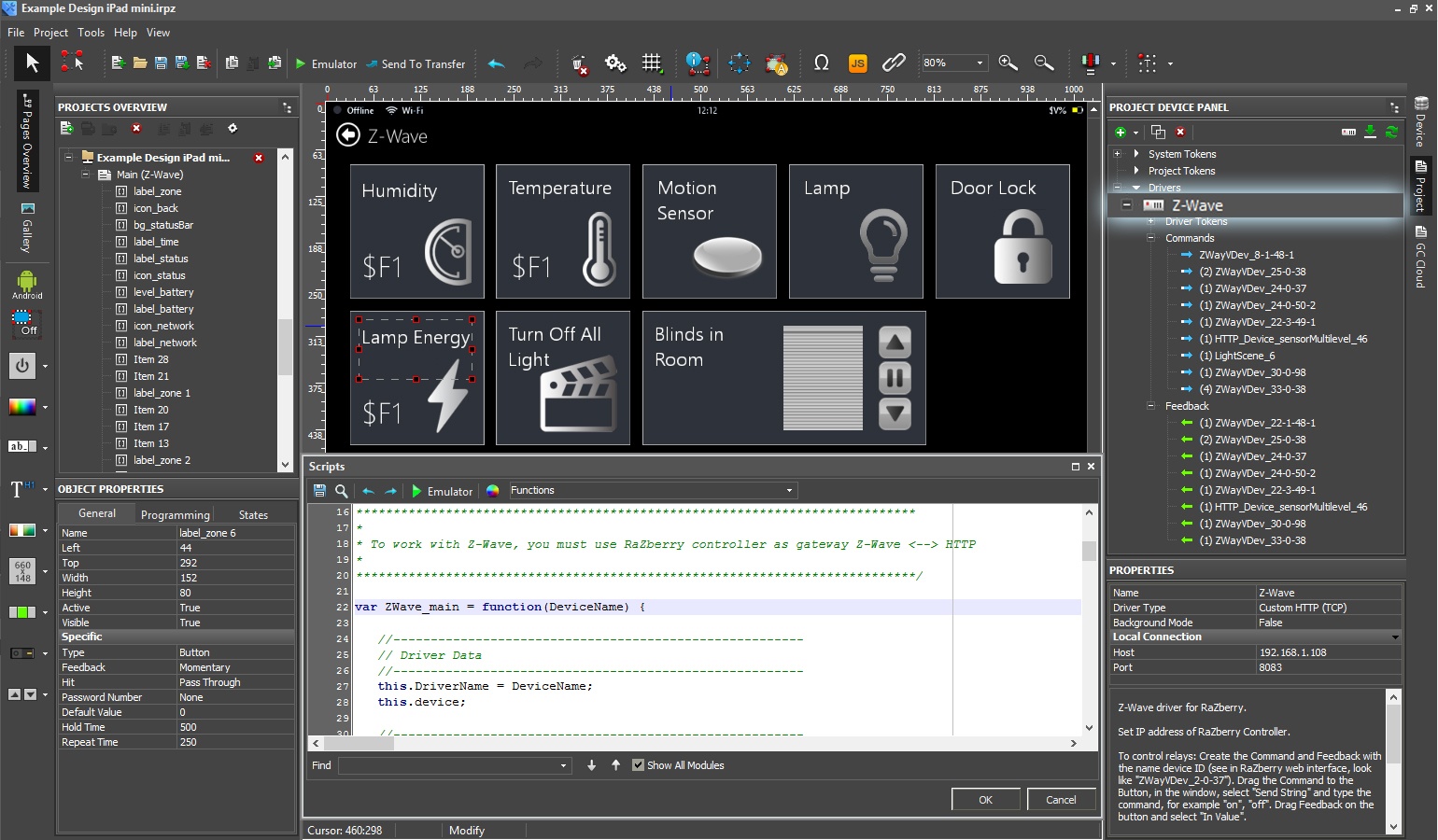
Task: Select the arrow pointer tool
Action: [x=32, y=63]
